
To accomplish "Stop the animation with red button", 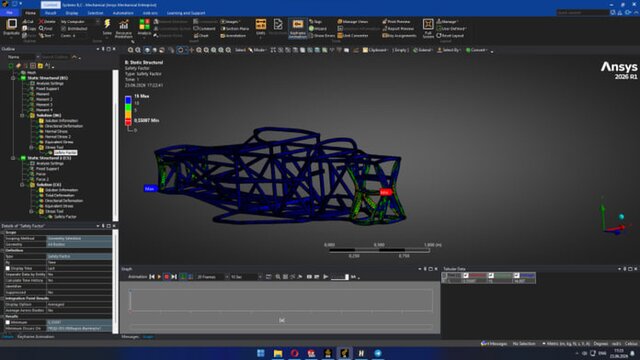I will (167, 277).
